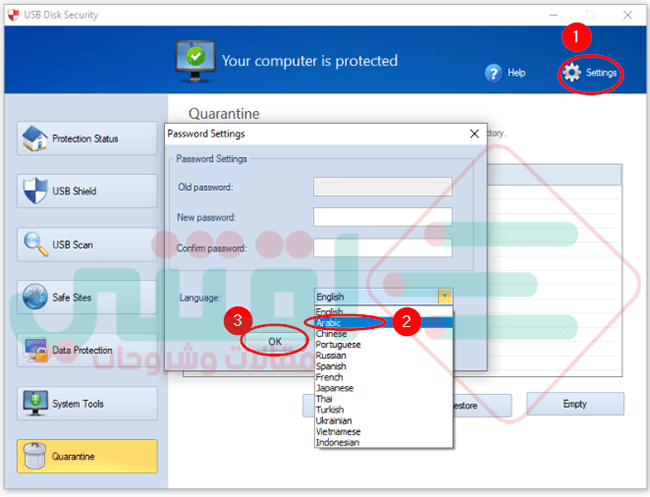The image size is (650, 497).
Task: Select the Quarantine sidebar tab
Action: tap(87, 456)
